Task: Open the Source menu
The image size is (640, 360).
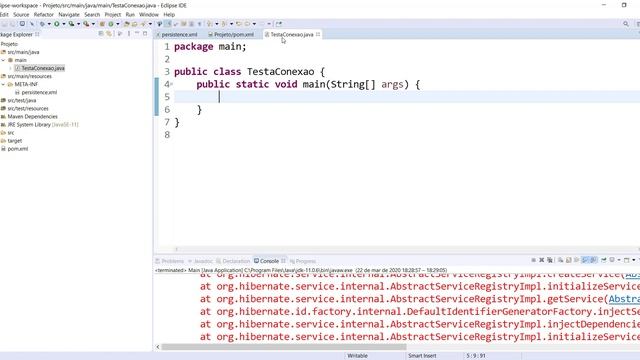Action: point(21,14)
